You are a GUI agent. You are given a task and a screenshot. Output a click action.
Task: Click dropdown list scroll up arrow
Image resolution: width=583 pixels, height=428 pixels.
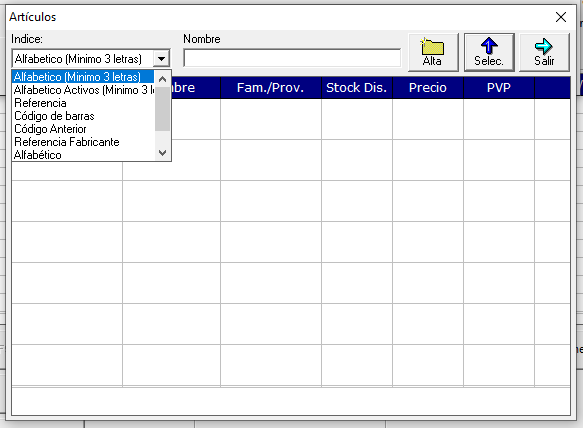point(162,79)
